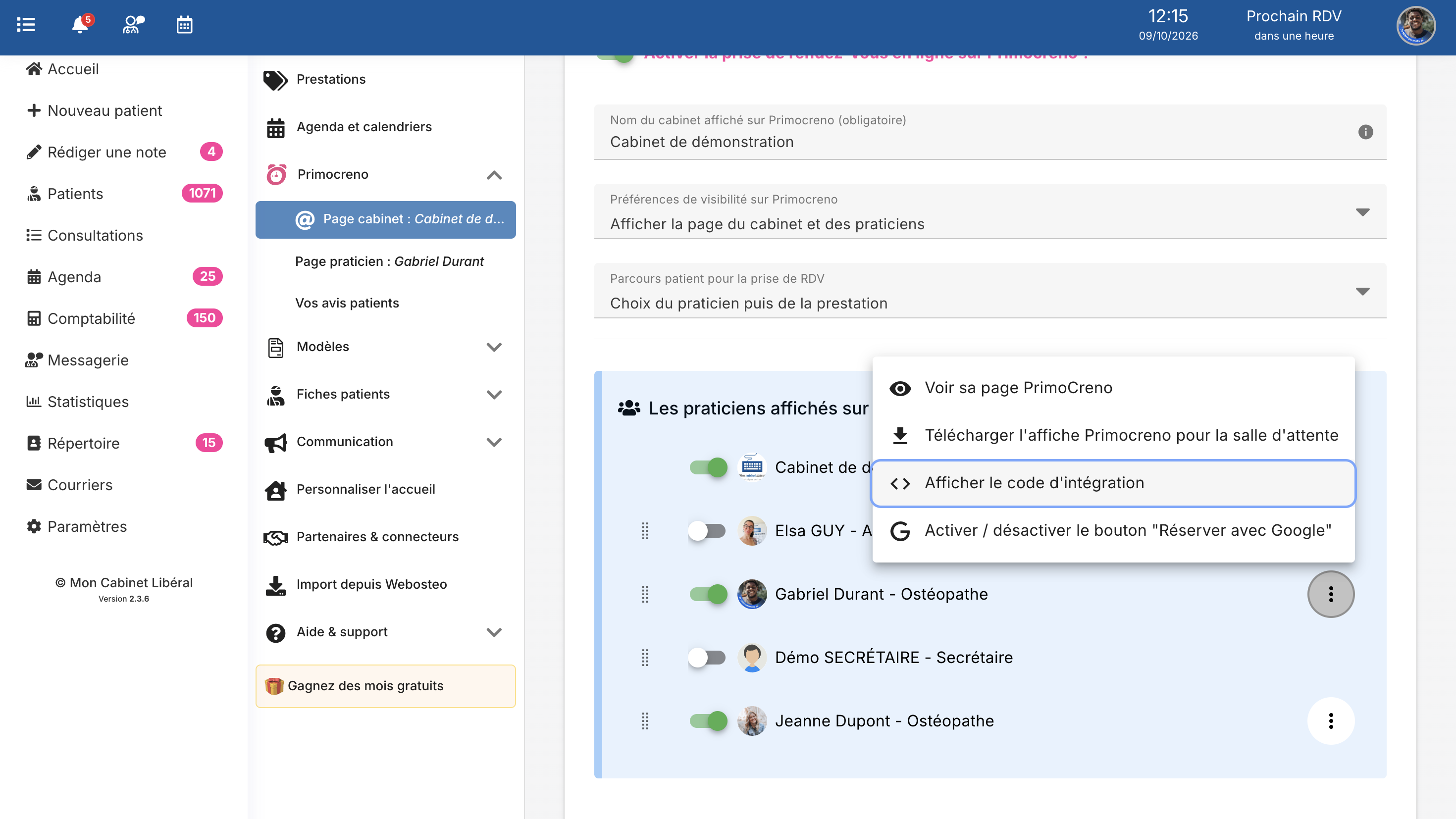Click the info icon in cabinet name field
The height and width of the screenshot is (819, 1456).
point(1365,132)
